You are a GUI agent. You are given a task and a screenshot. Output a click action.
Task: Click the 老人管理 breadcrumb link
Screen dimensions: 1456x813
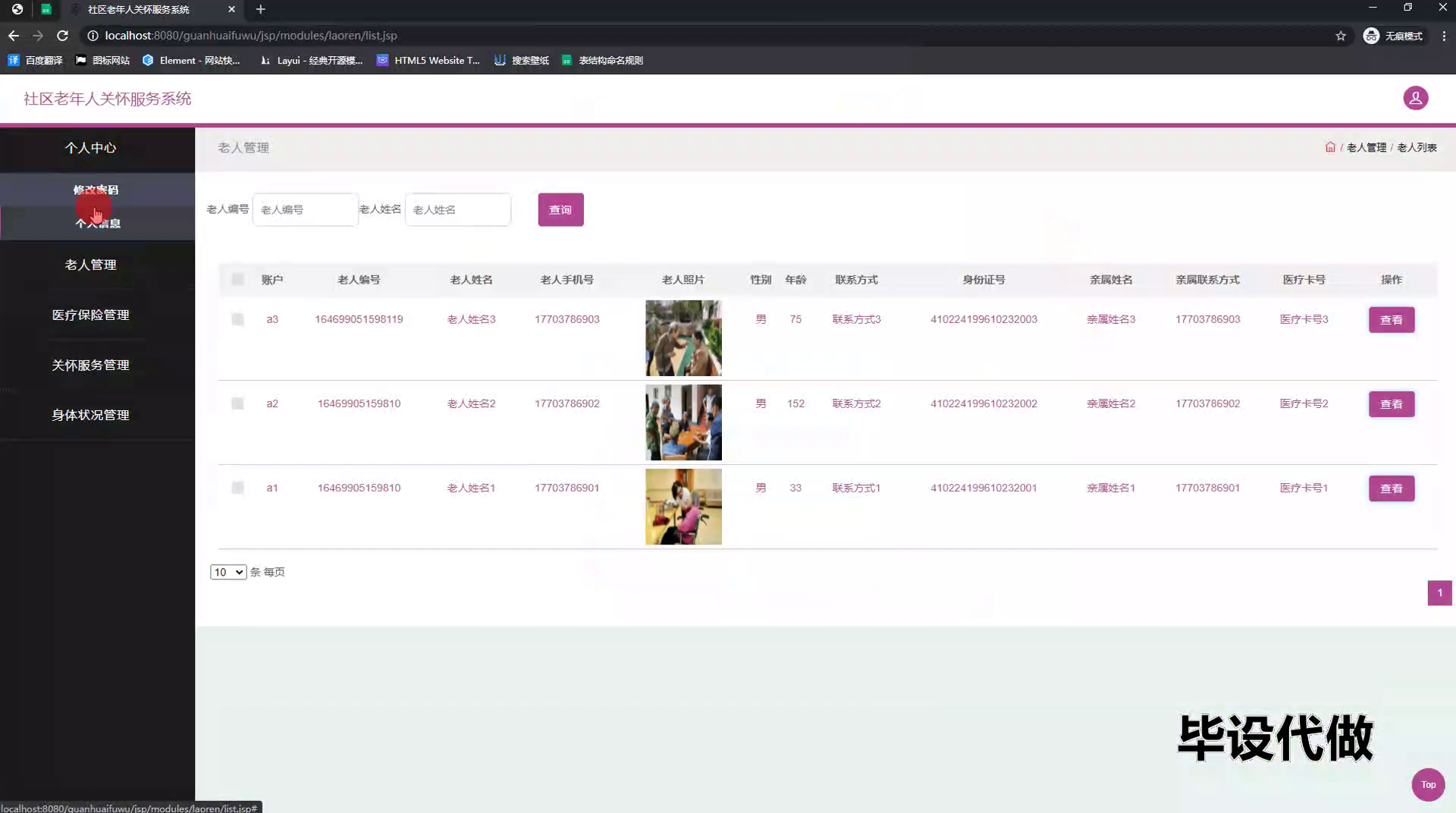coord(1366,147)
